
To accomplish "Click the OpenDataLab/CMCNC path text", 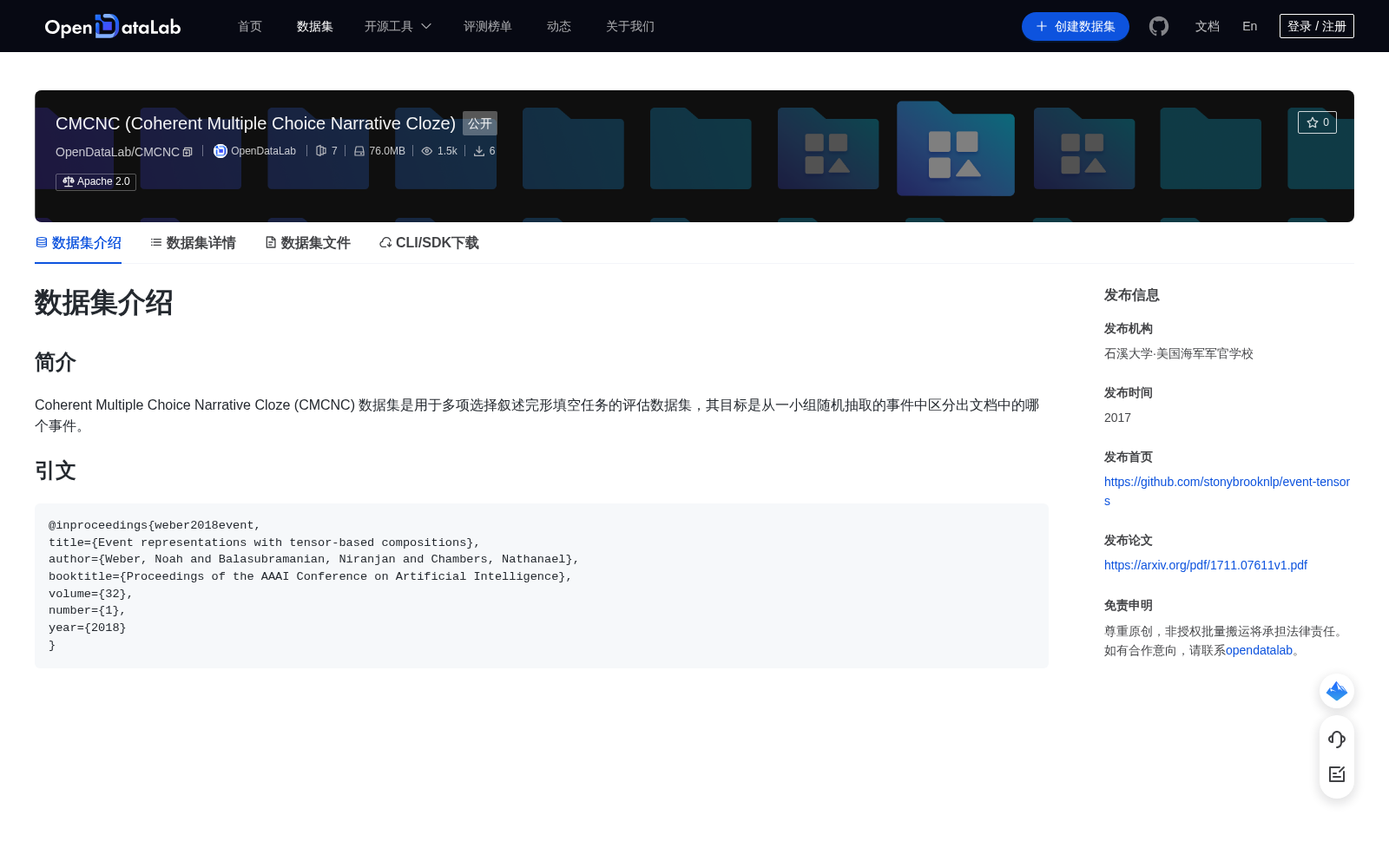I will click(x=117, y=152).
